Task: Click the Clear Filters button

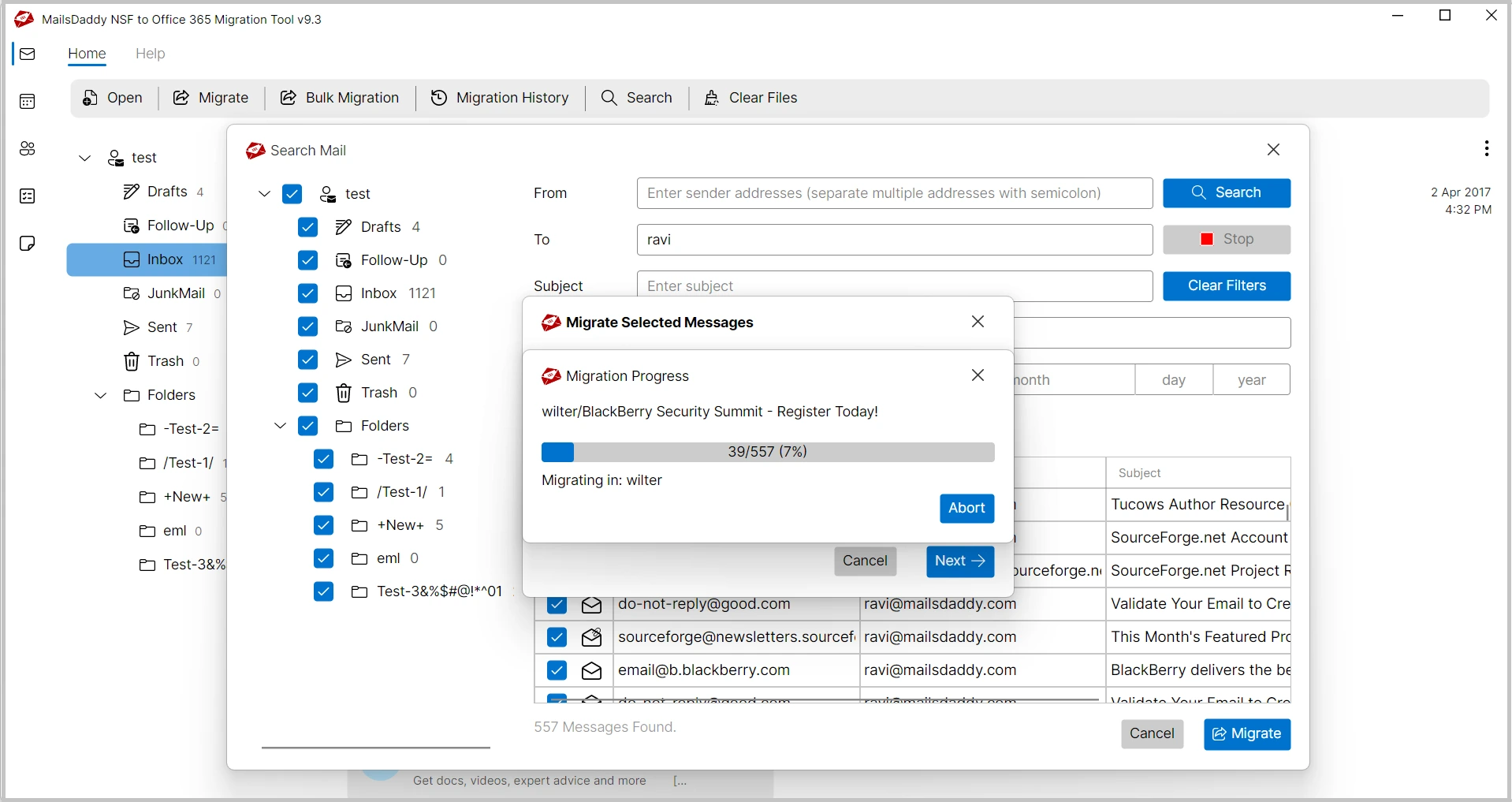Action: (x=1226, y=286)
